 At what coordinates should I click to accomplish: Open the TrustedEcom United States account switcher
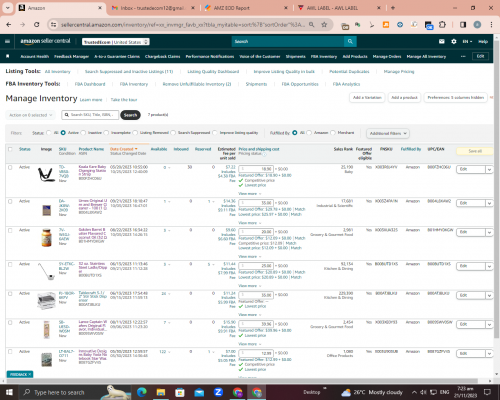coord(116,42)
